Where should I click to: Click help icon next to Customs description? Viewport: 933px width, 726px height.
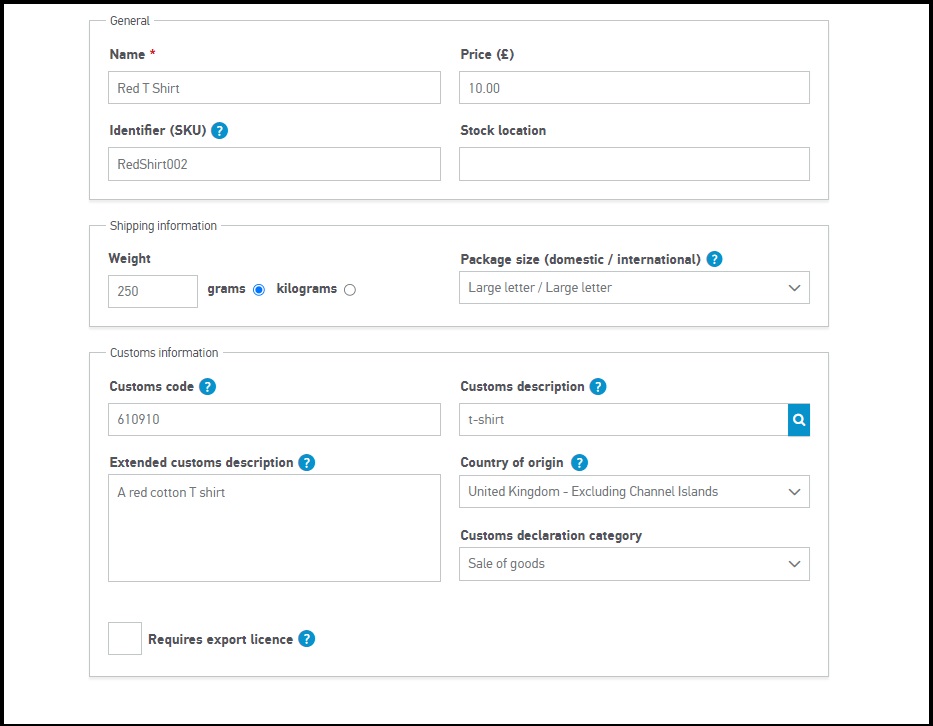click(x=598, y=387)
